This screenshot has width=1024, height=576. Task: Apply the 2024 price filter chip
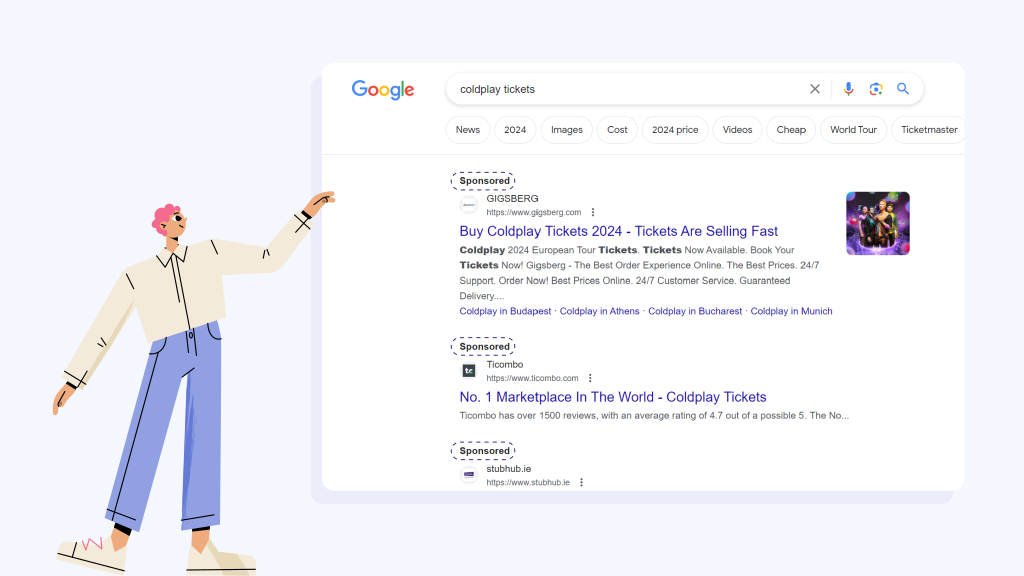click(x=675, y=129)
